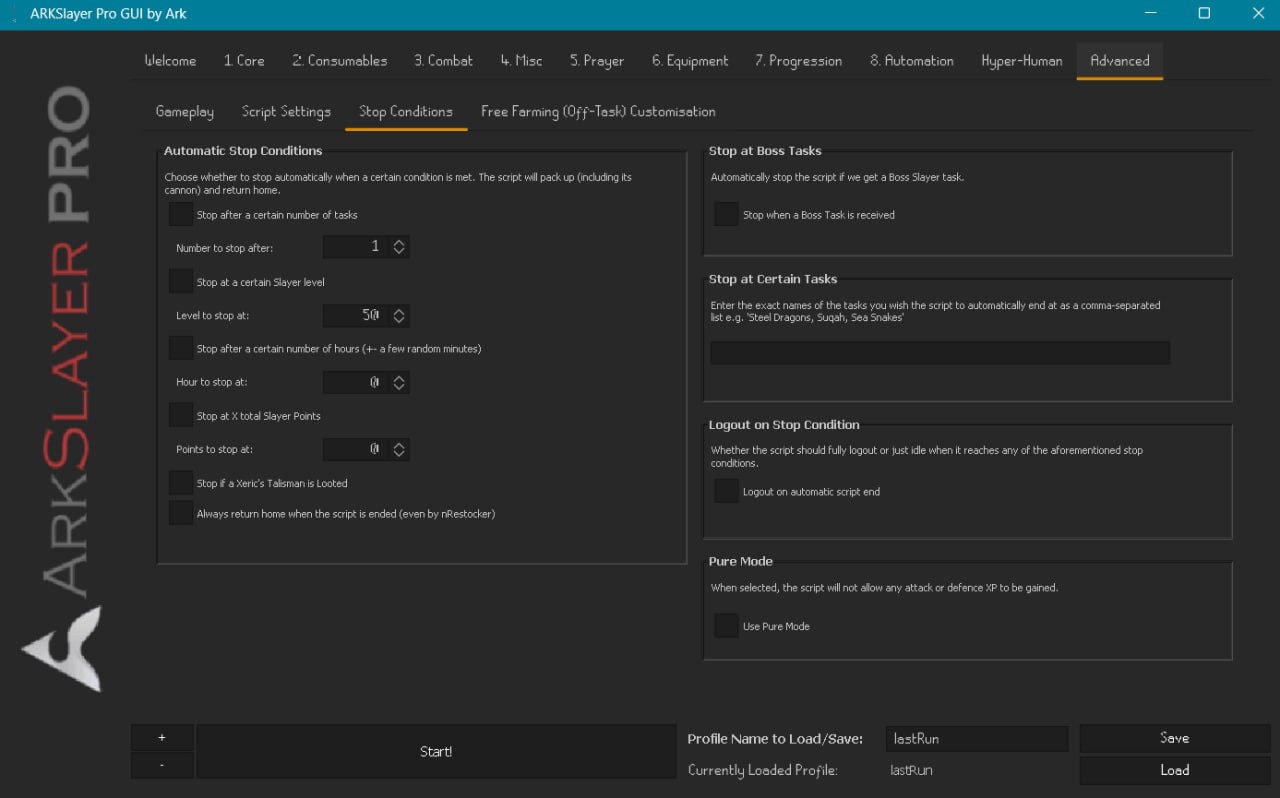Screen dimensions: 1280x798
Task: Decrease the Number to stop after value
Action: click(x=399, y=252)
